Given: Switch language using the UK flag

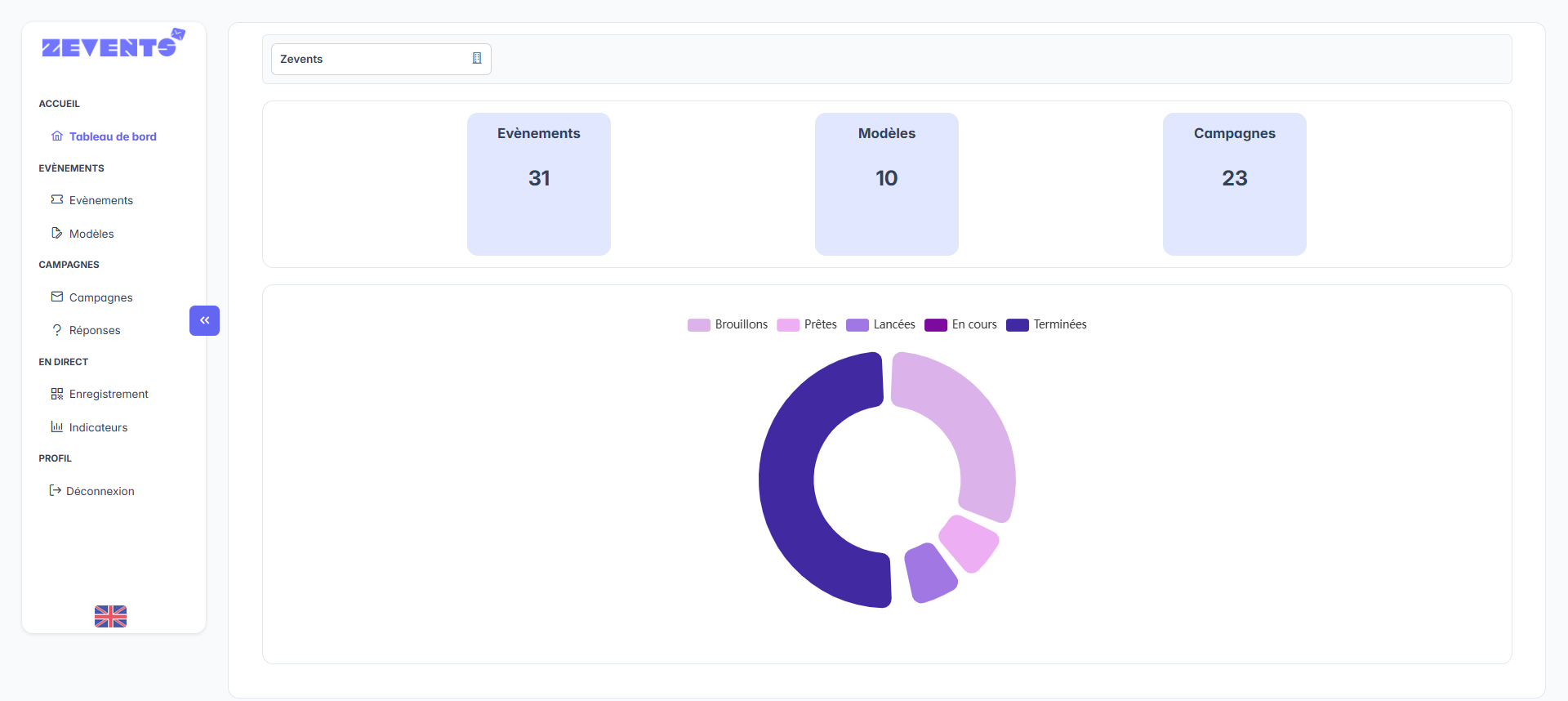Looking at the screenshot, I should (x=110, y=616).
